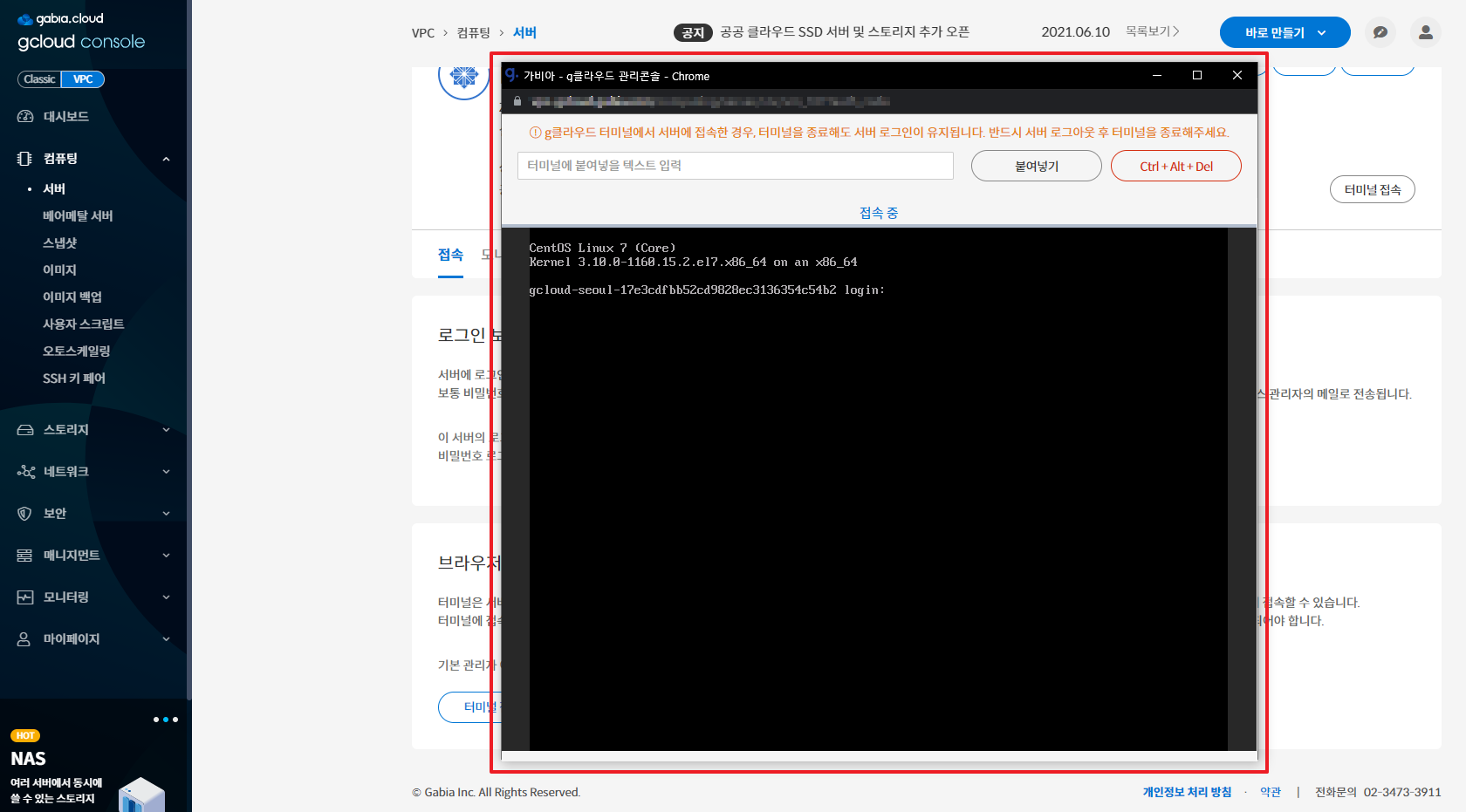Viewport: 1466px width, 812px height.
Task: Click the warning info icon in terminal notice
Action: (536, 133)
